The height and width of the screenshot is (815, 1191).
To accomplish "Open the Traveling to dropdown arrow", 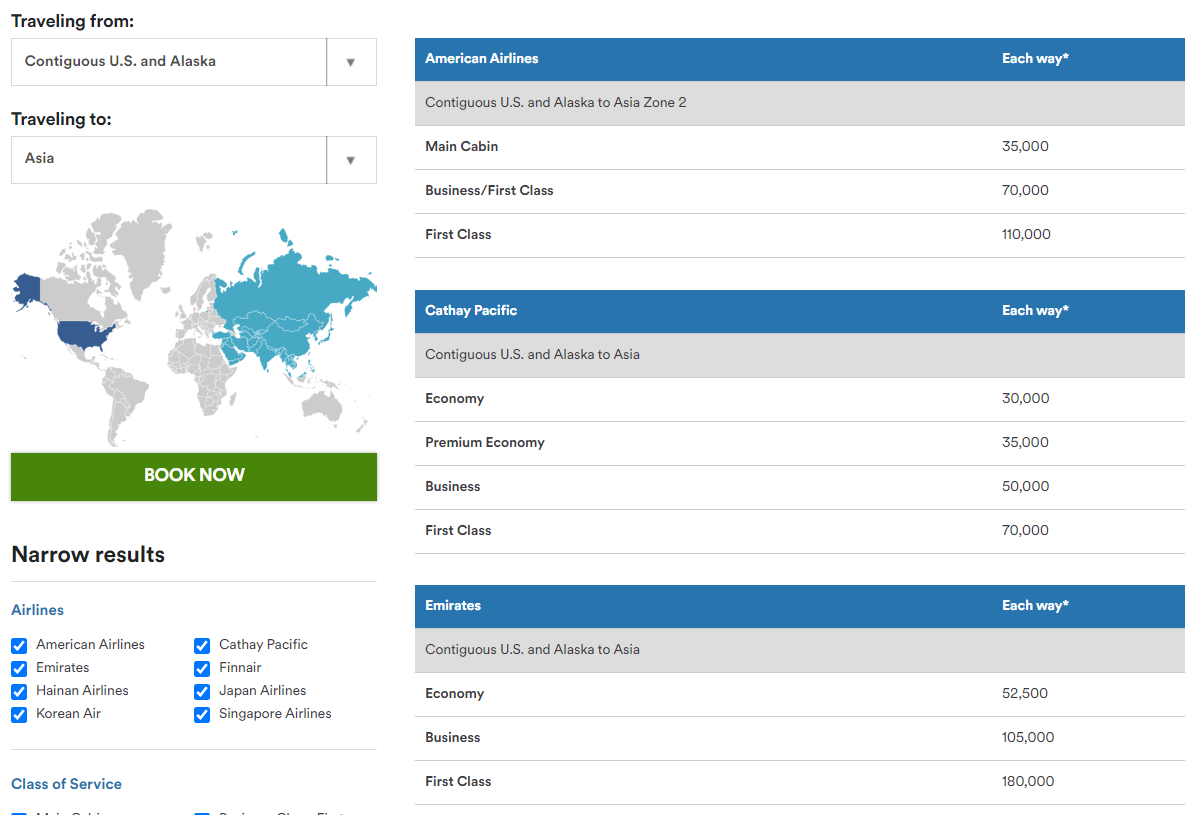I will (351, 160).
